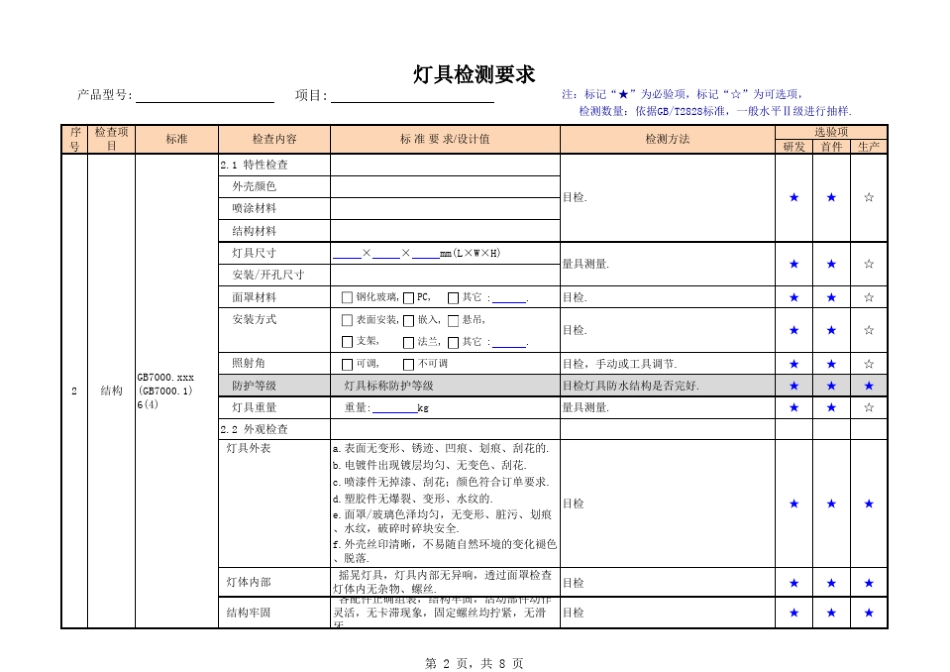Click the 外壳颜色 design value cell
Viewport: 950px width, 672px height.
[x=445, y=187]
